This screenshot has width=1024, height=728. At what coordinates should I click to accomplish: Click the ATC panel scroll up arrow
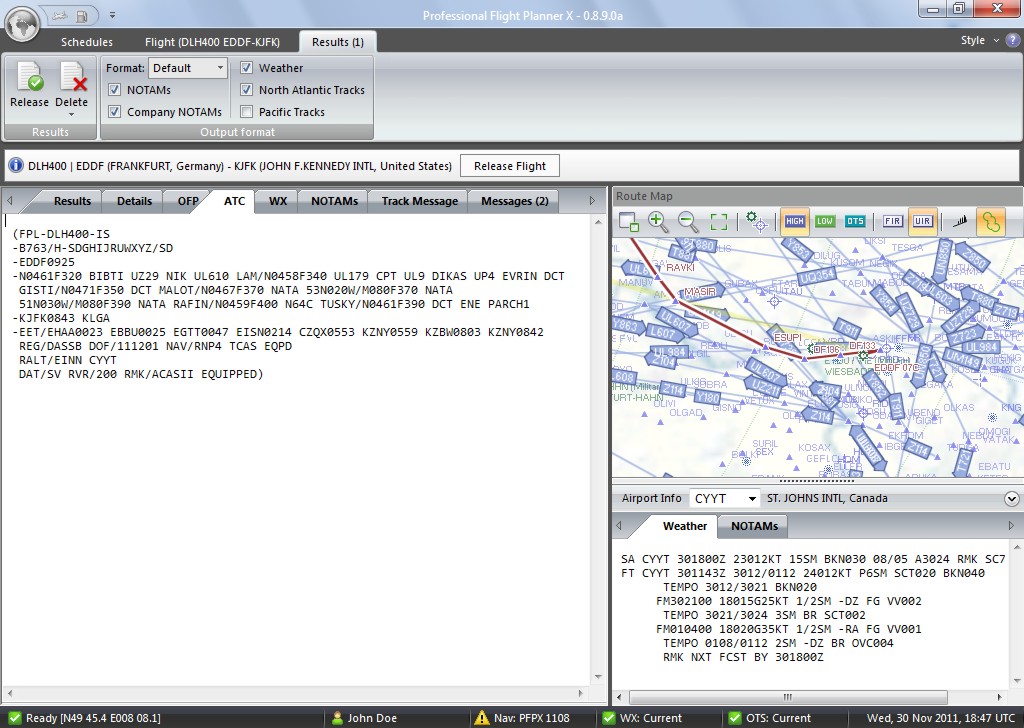598,223
